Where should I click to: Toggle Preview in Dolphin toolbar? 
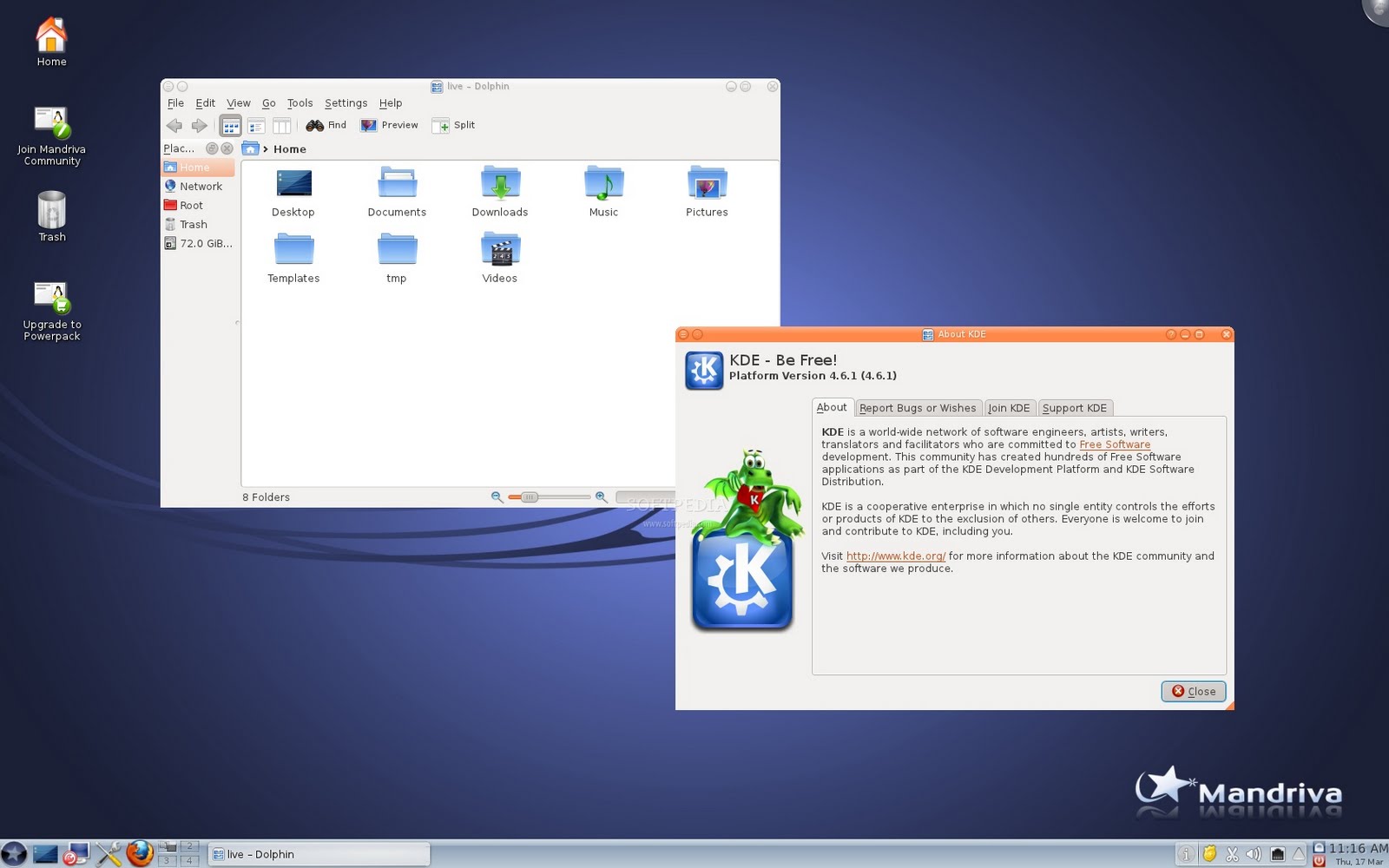[x=389, y=125]
